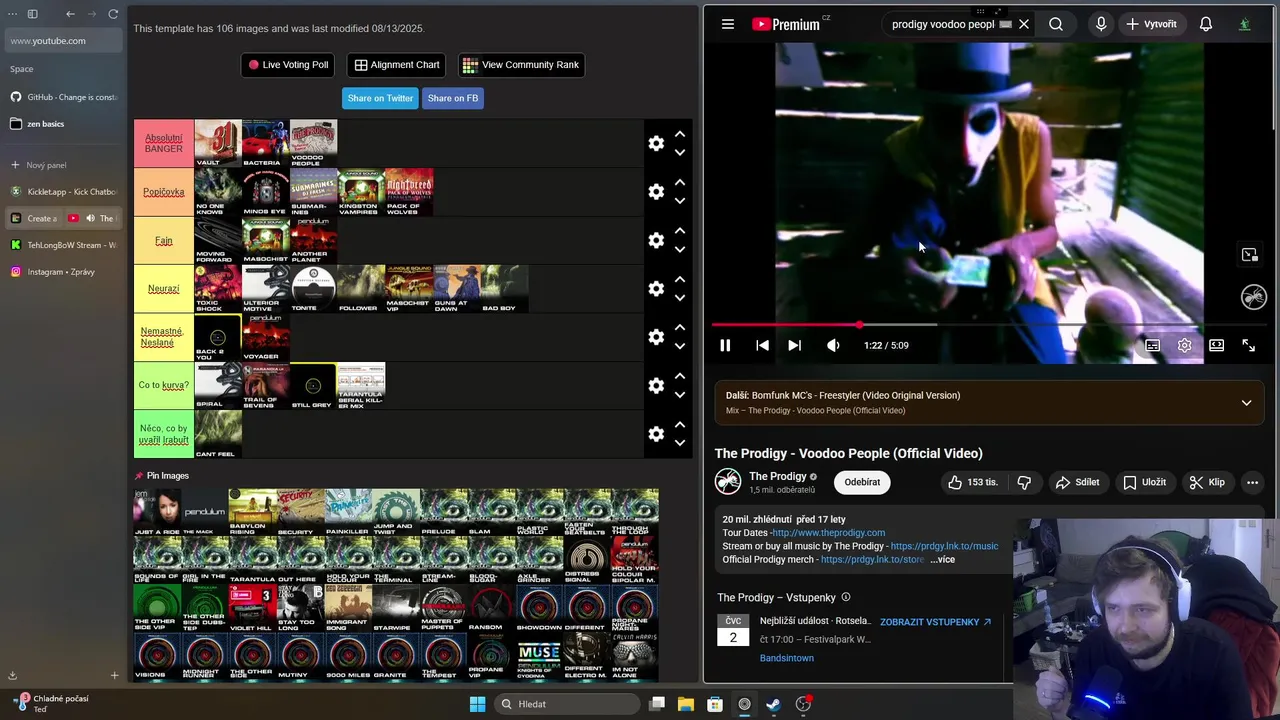1280x720 pixels.
Task: Save the video with Uložit
Action: pos(1144,482)
